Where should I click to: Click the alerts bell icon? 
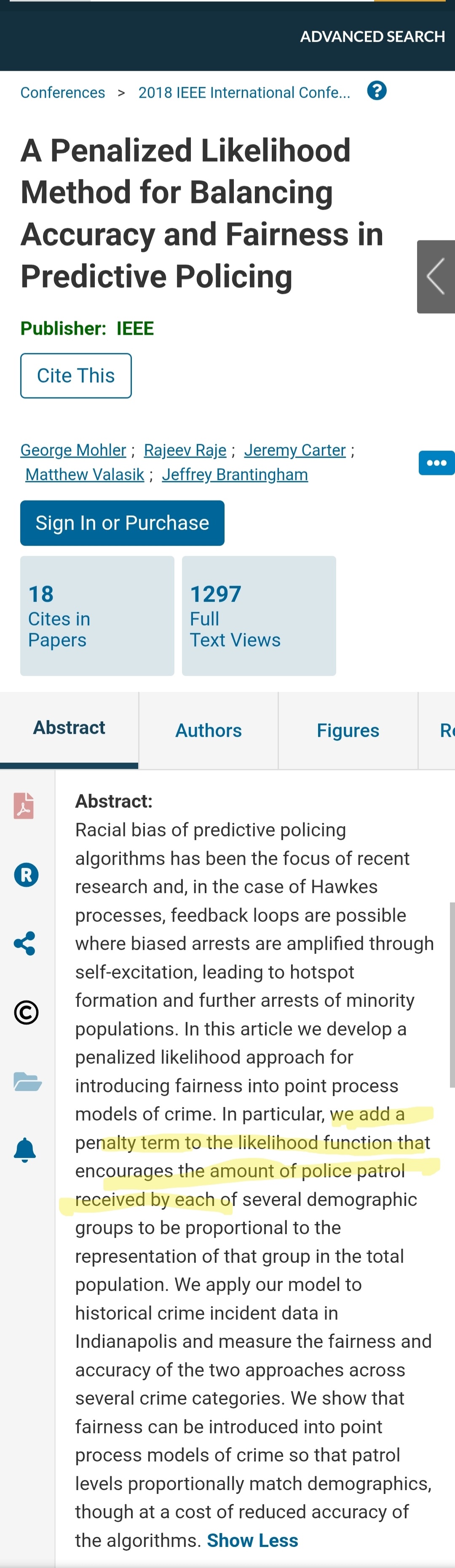25,1150
